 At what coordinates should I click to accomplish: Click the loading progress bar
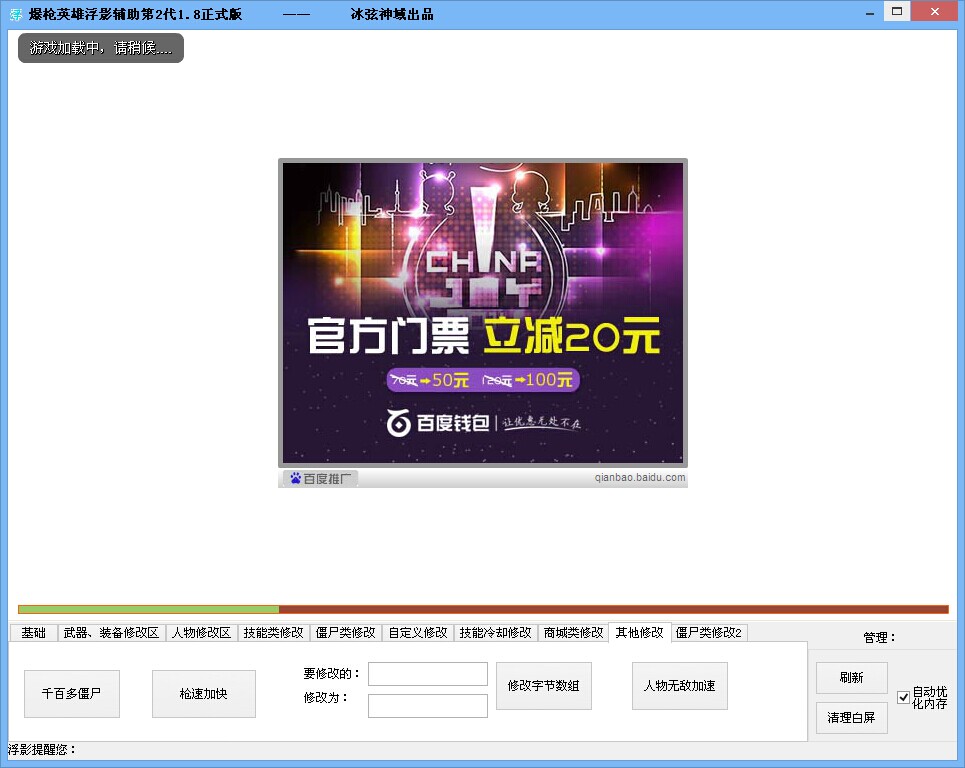(x=483, y=609)
